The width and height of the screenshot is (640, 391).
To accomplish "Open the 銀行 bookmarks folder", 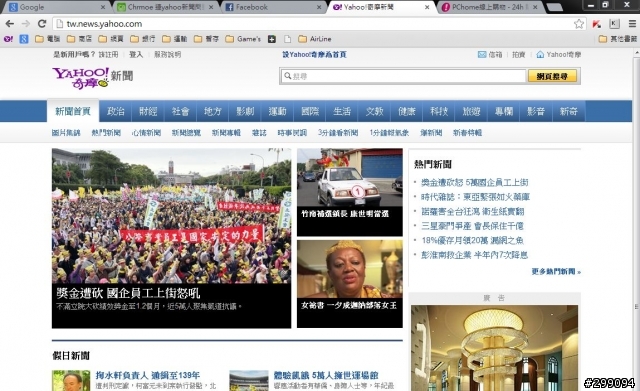I will coord(143,39).
